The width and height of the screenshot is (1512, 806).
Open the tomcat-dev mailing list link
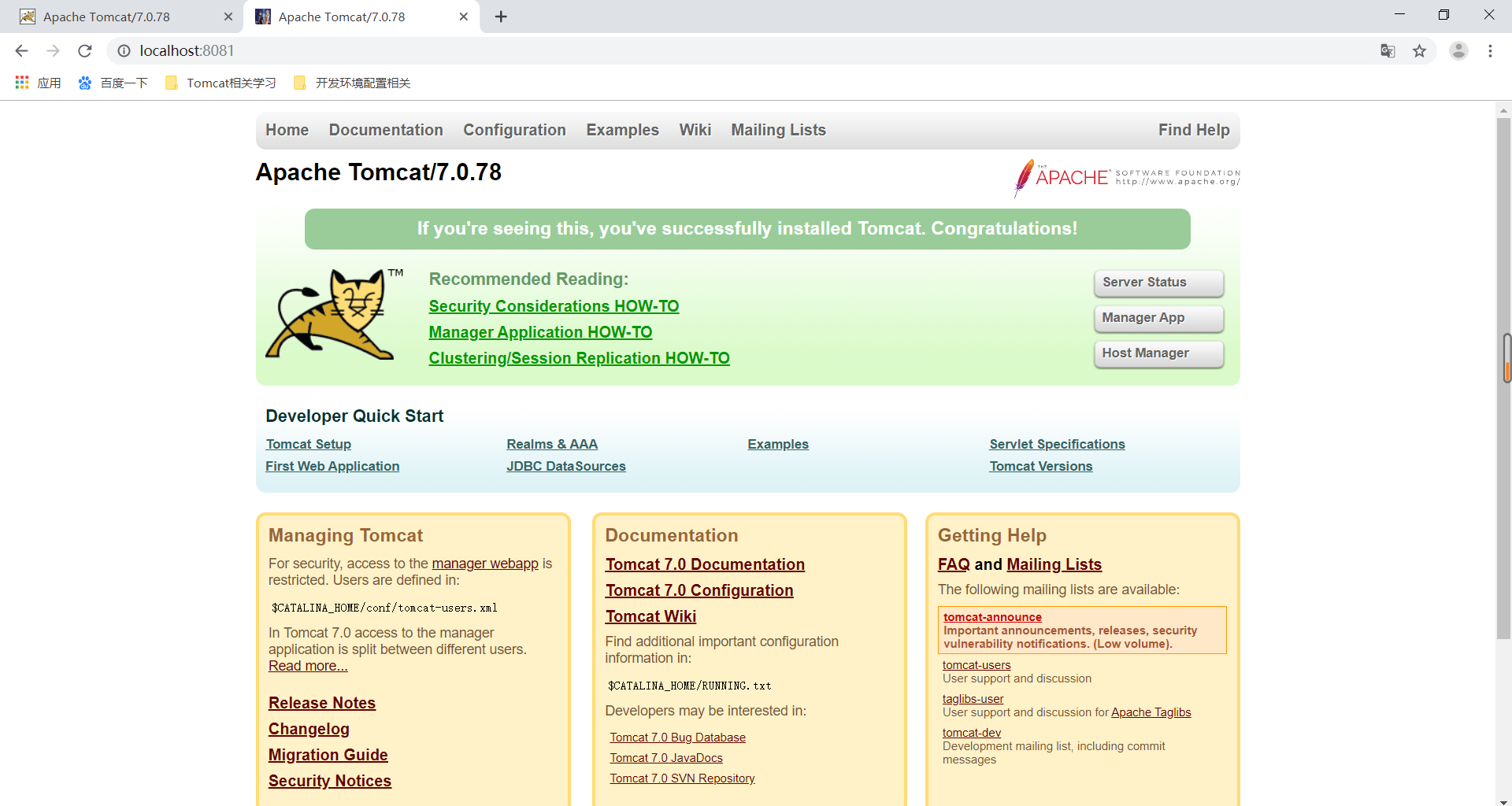pos(972,733)
